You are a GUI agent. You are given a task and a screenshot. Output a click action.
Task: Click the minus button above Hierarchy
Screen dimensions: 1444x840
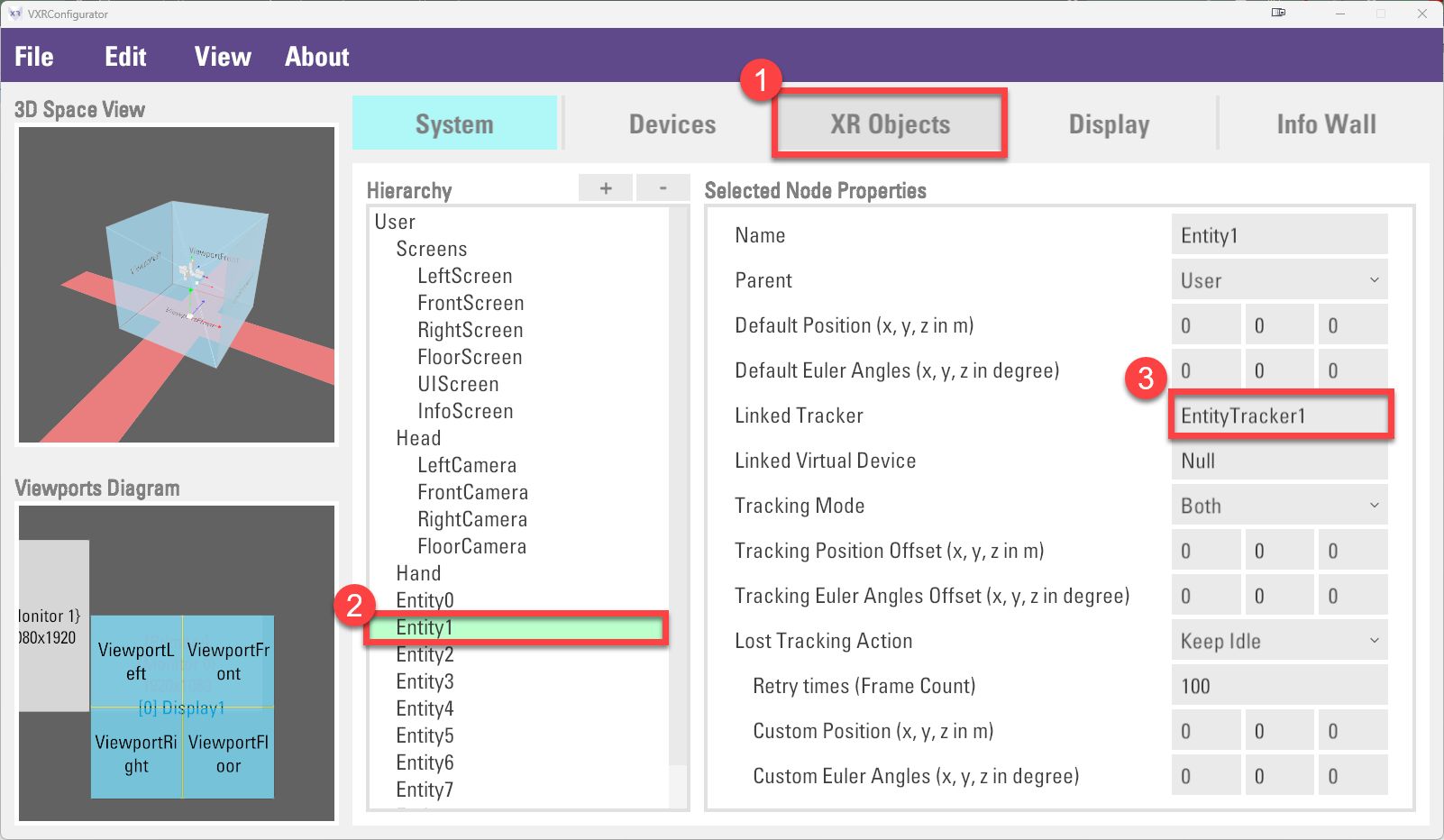[x=663, y=188]
